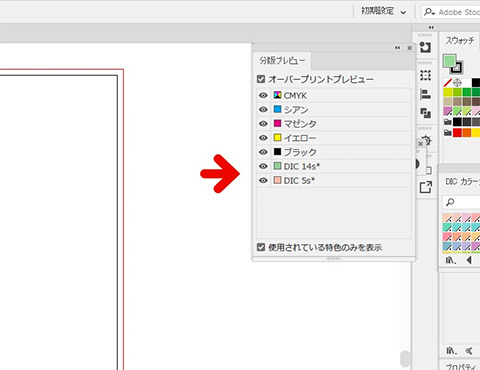Toggle visibility of the ブラック plate
480x370 pixels.
coord(263,152)
